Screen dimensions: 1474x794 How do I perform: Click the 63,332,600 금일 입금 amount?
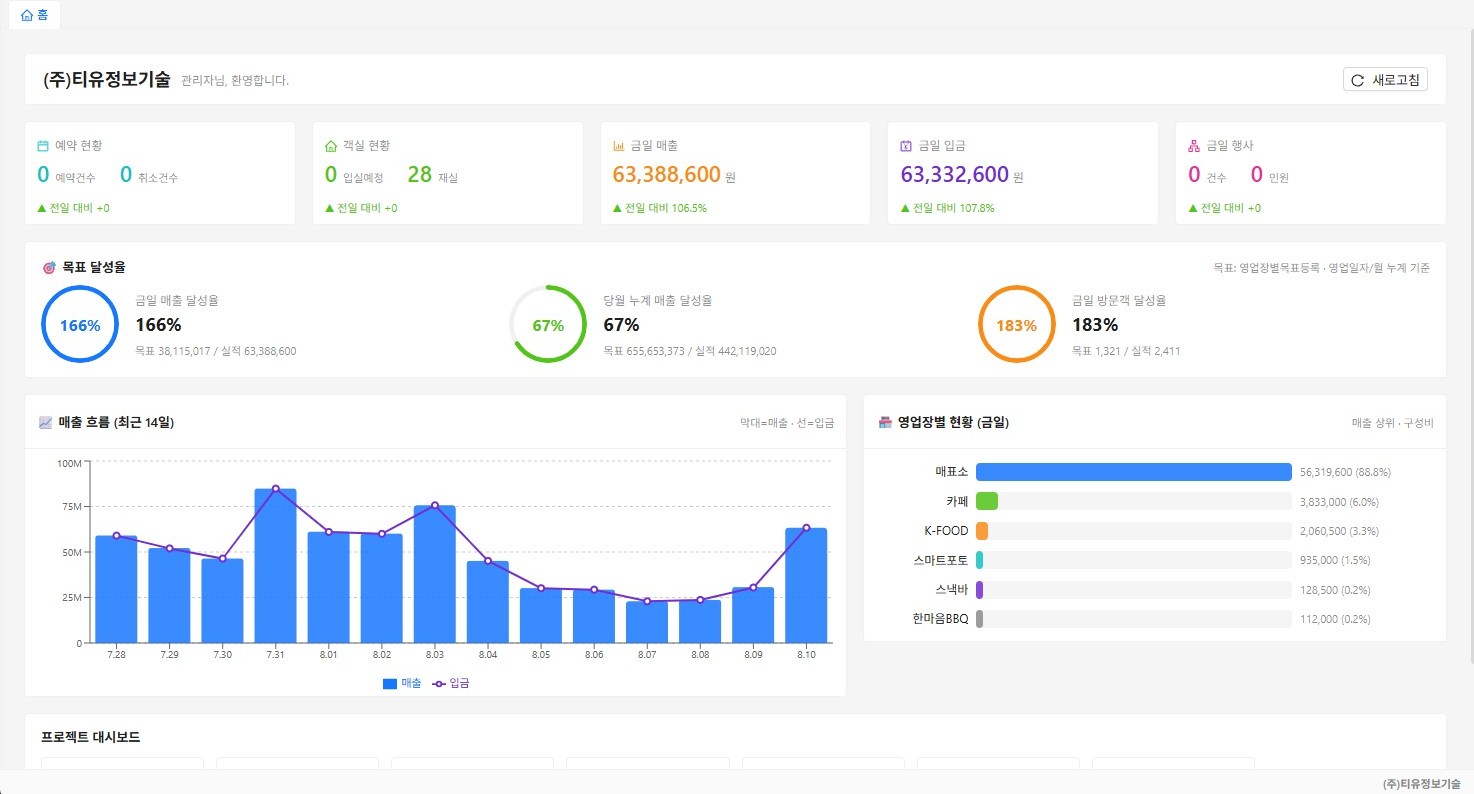(955, 175)
